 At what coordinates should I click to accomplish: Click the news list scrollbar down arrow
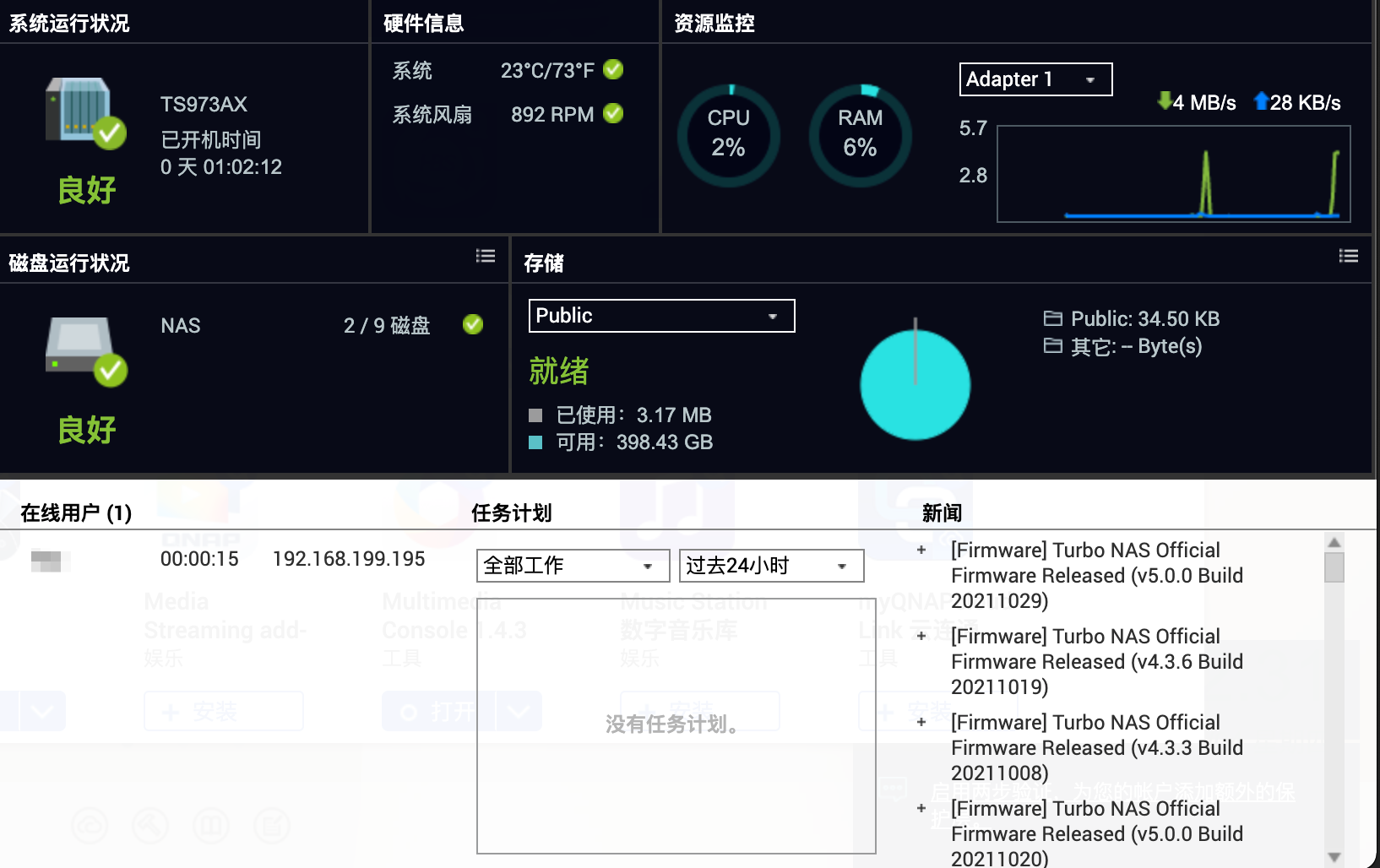point(1334,857)
